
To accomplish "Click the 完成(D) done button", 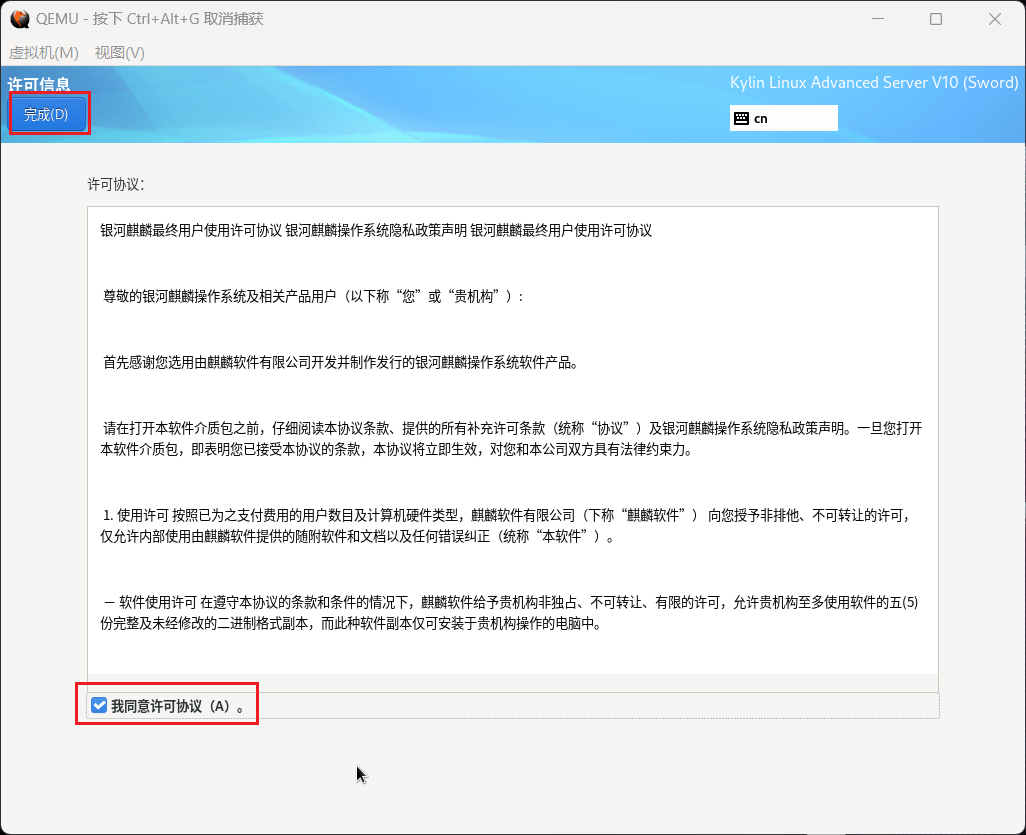I will (46, 115).
